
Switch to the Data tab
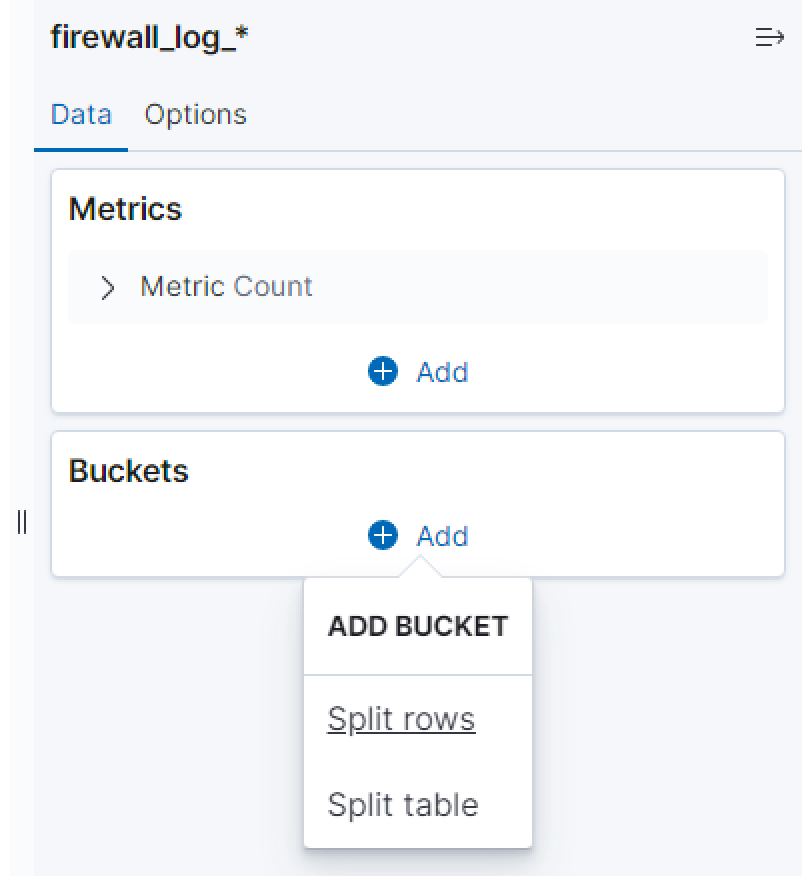pos(81,115)
